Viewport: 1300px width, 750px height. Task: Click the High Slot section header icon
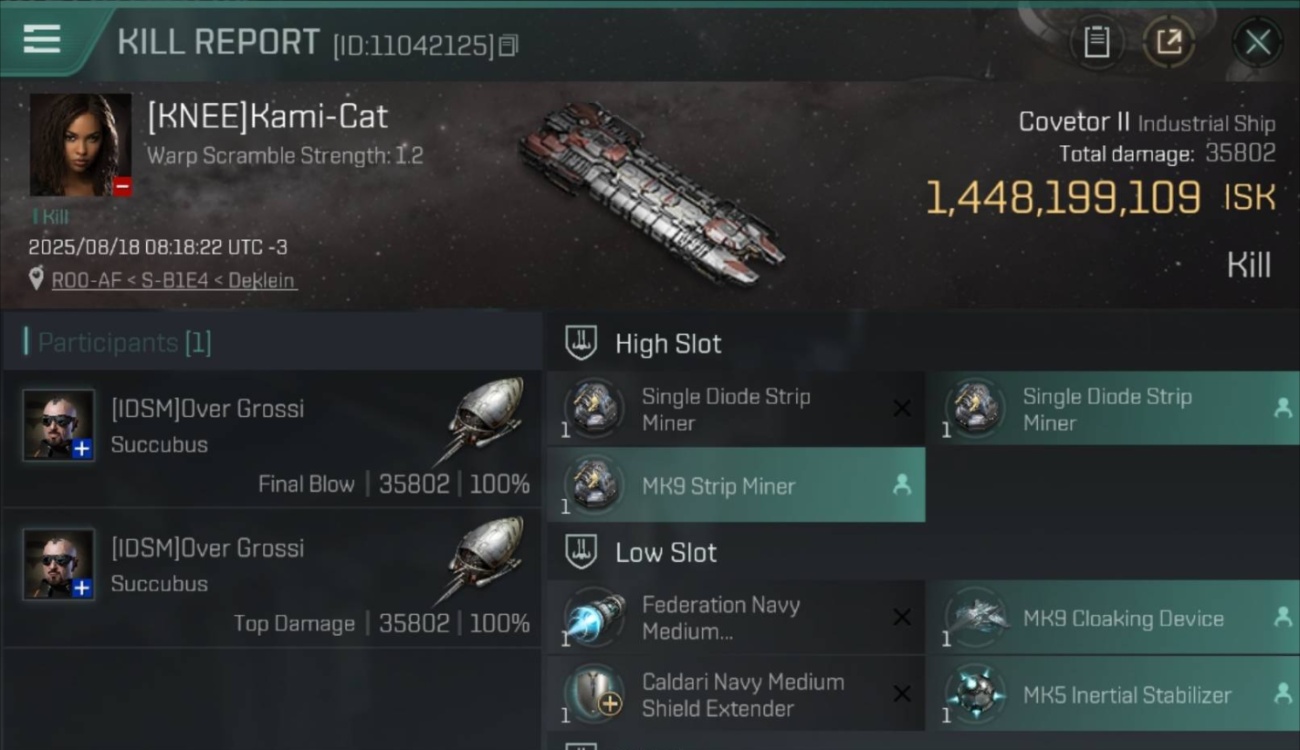point(581,343)
